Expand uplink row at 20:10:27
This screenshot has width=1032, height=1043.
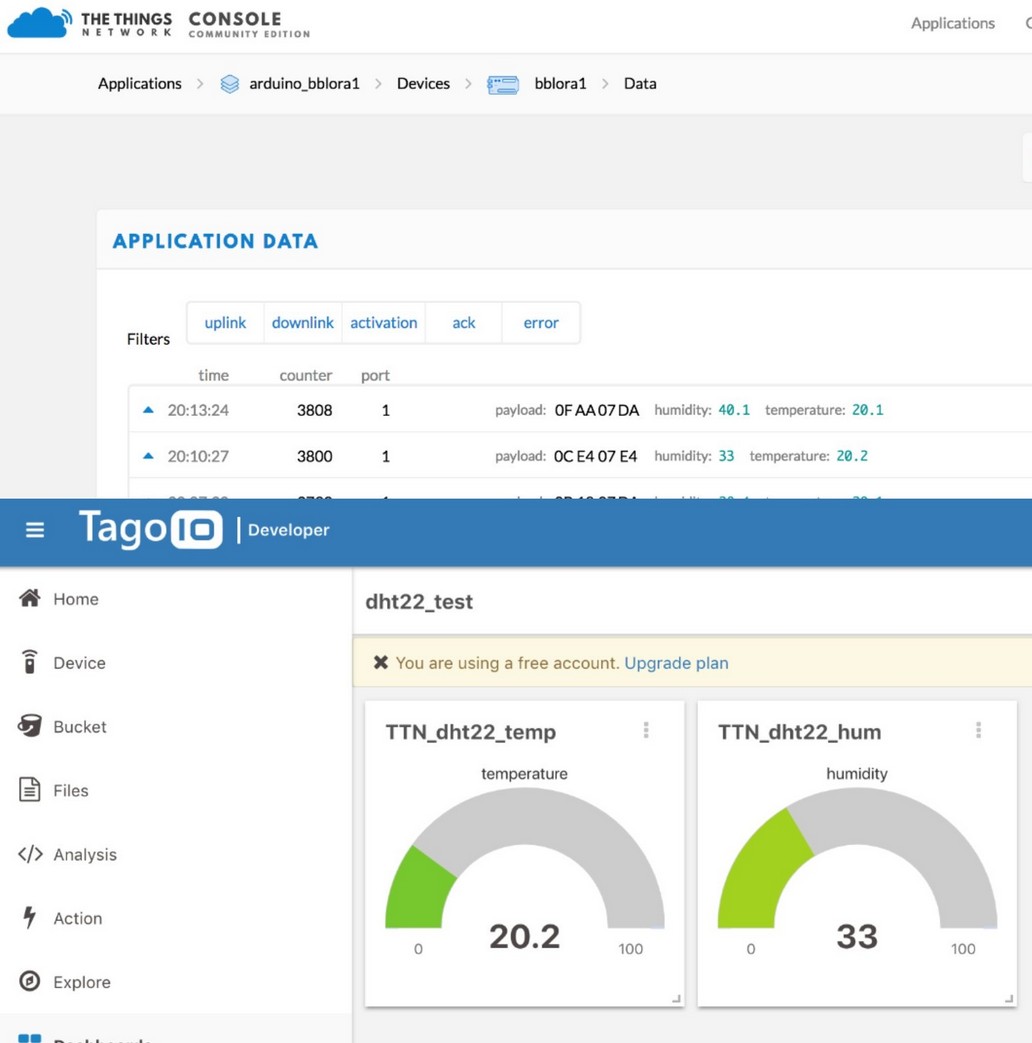148,456
